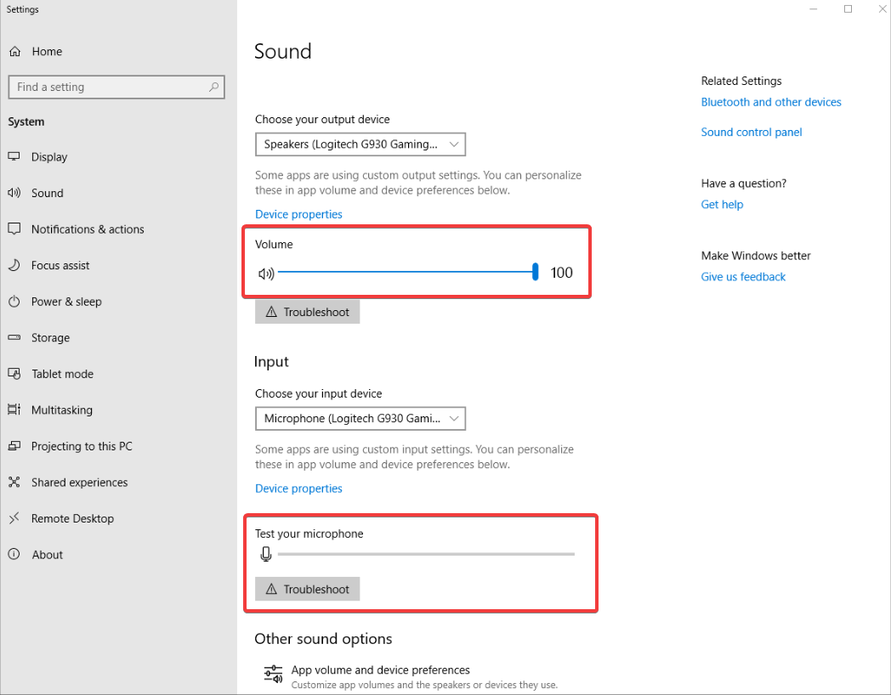Click the microphone icon under Test your microphone
891x695 pixels.
coord(265,553)
